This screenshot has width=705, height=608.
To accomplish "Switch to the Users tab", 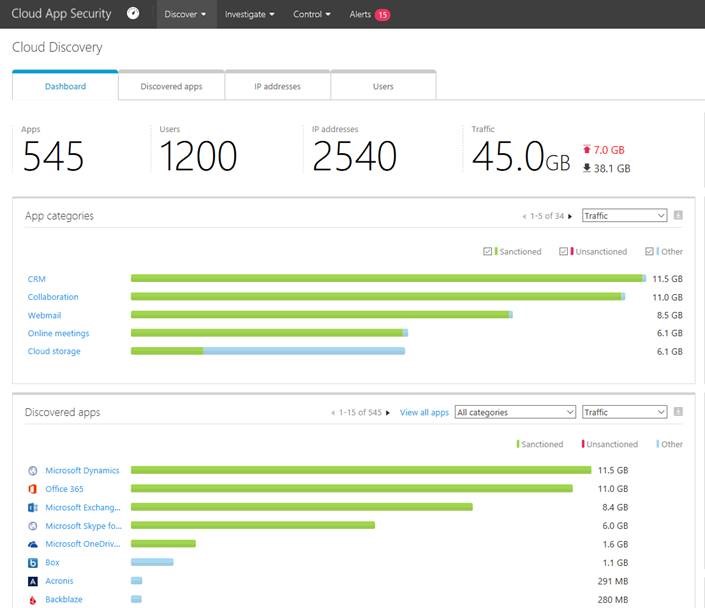I will tap(383, 86).
